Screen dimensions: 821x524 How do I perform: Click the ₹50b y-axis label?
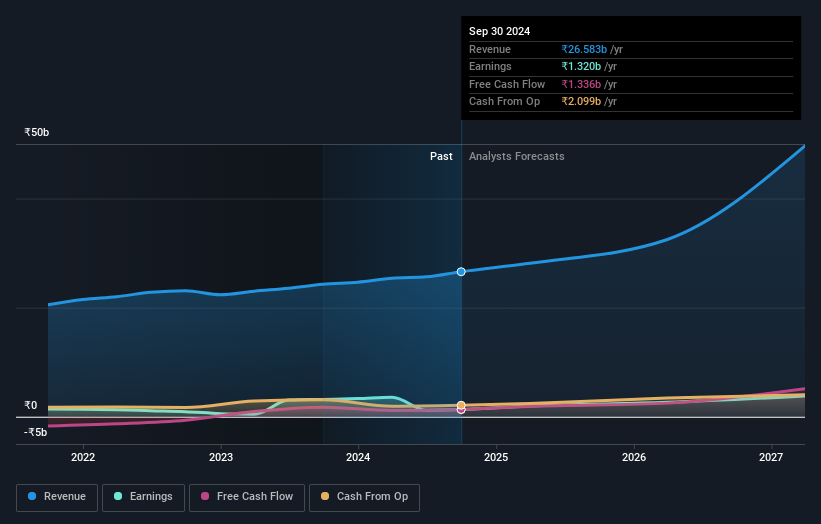point(37,132)
